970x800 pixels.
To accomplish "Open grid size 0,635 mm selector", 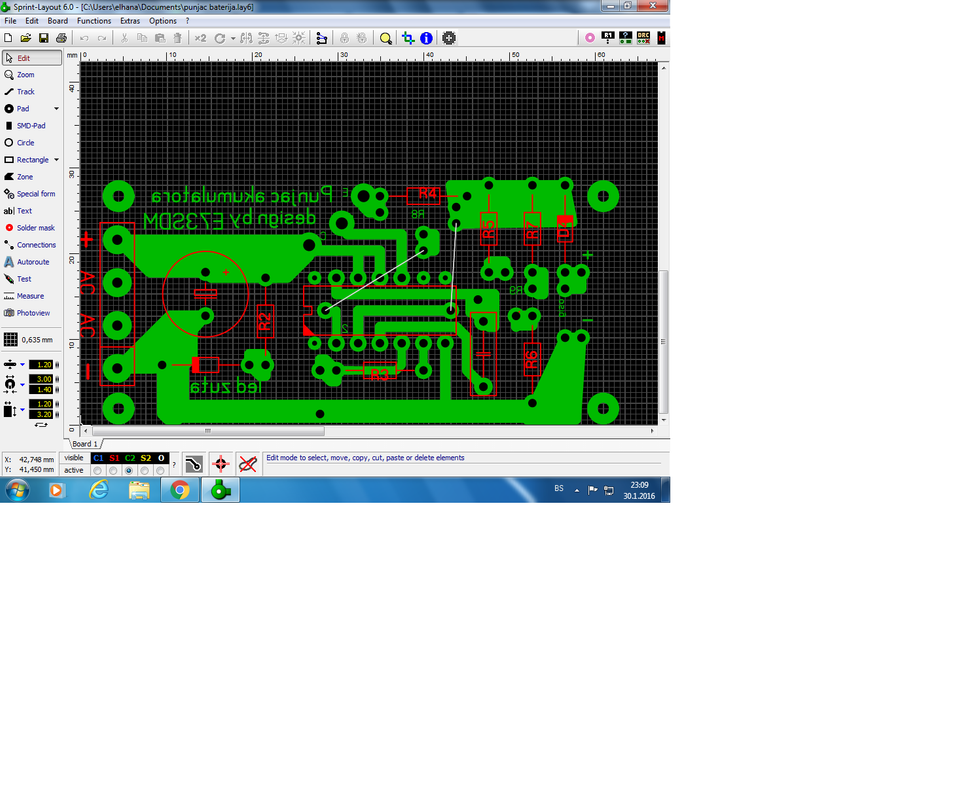I will 28,340.
